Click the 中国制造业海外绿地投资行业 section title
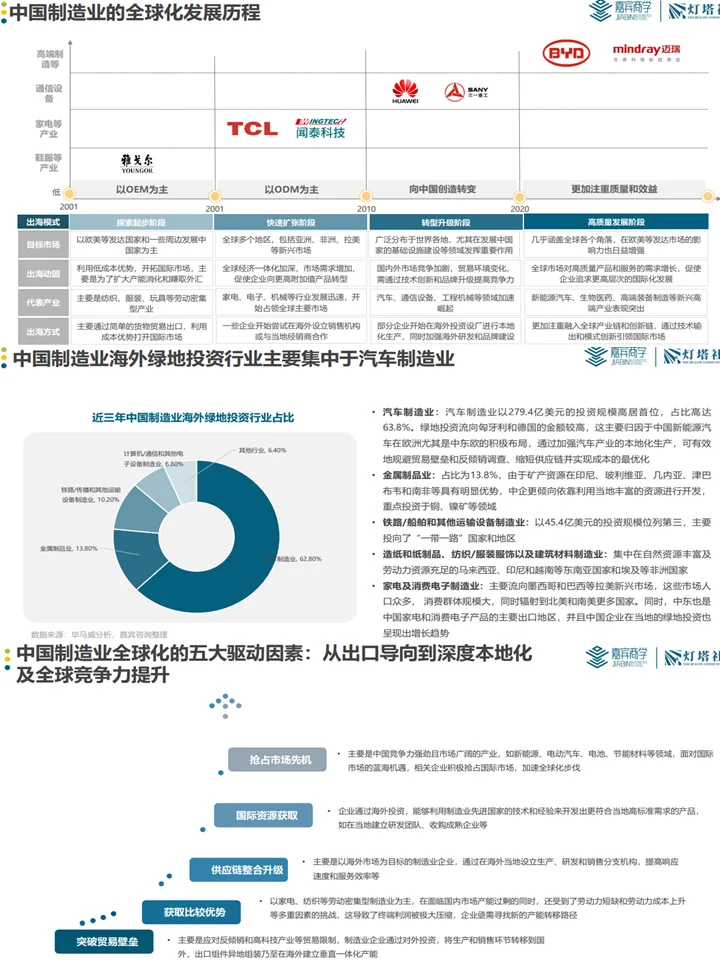The height and width of the screenshot is (960, 720). 233,358
